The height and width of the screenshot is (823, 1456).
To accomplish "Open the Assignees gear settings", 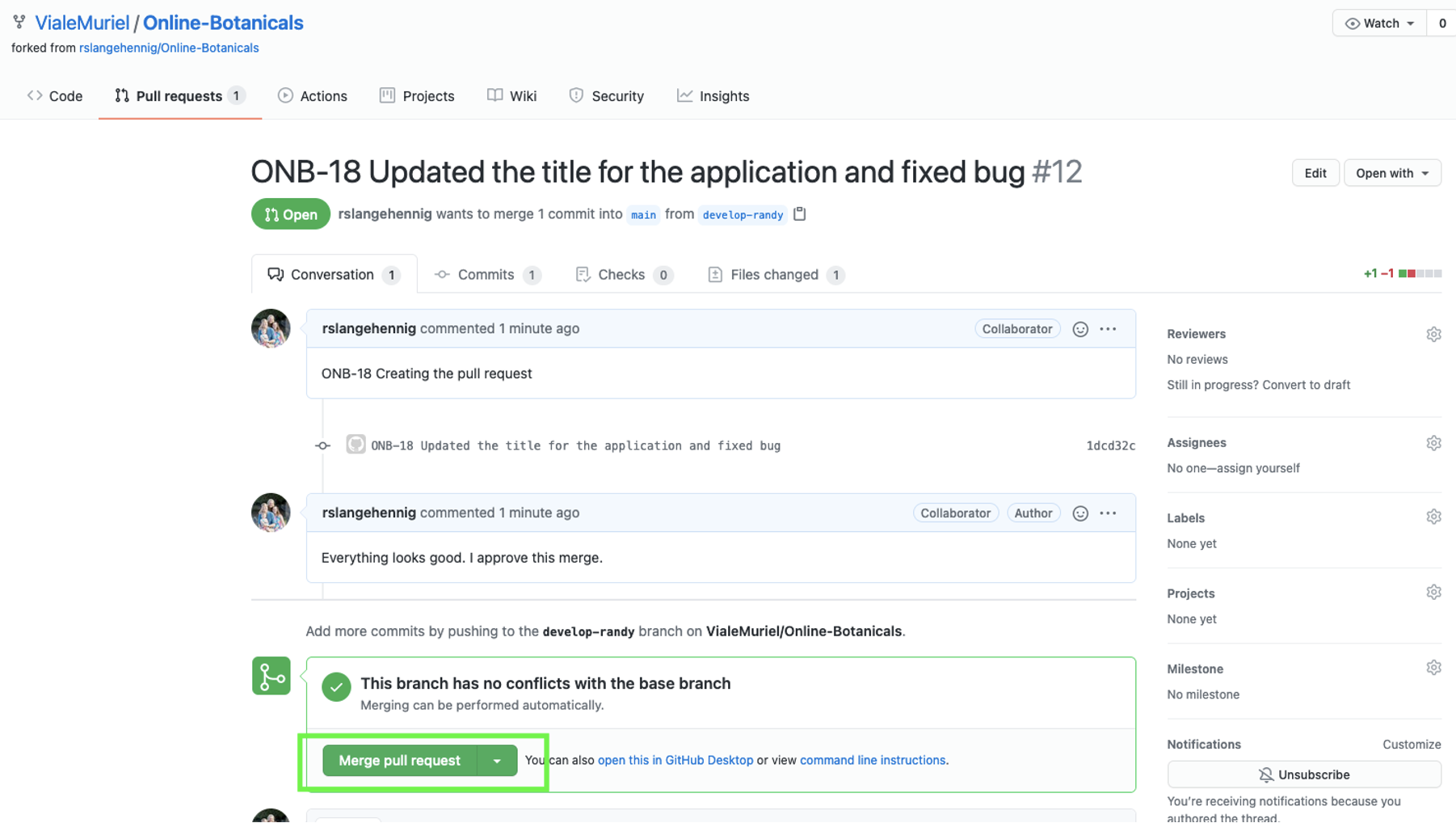I will pos(1433,443).
